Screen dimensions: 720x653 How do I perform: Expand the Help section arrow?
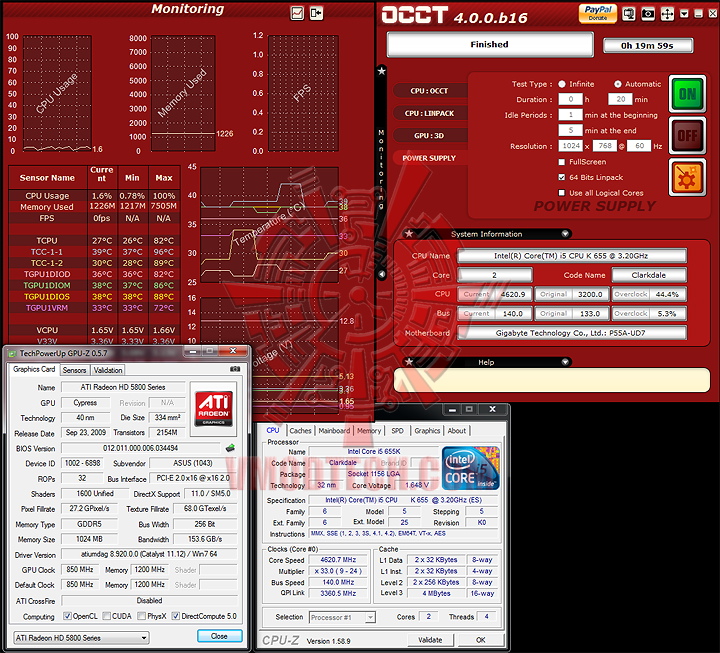(x=565, y=362)
